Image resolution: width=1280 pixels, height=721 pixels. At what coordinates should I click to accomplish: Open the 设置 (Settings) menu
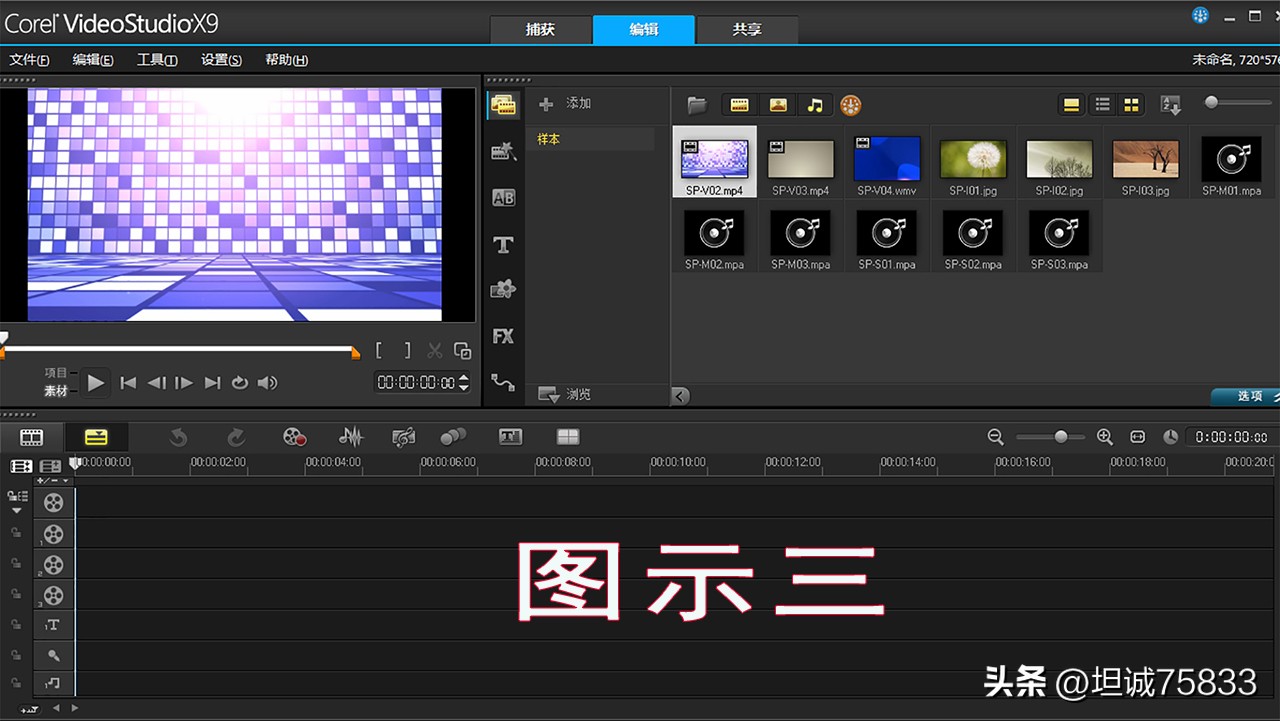pyautogui.click(x=221, y=60)
